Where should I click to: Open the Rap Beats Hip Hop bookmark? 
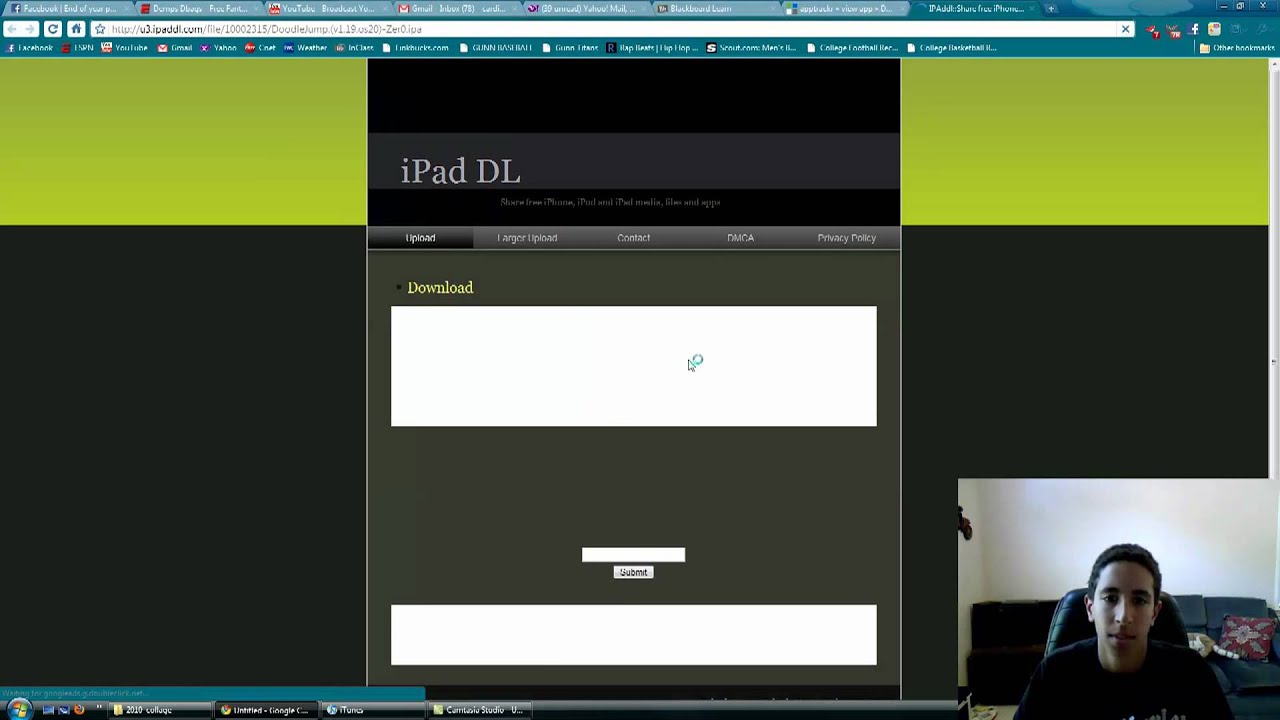pos(652,48)
